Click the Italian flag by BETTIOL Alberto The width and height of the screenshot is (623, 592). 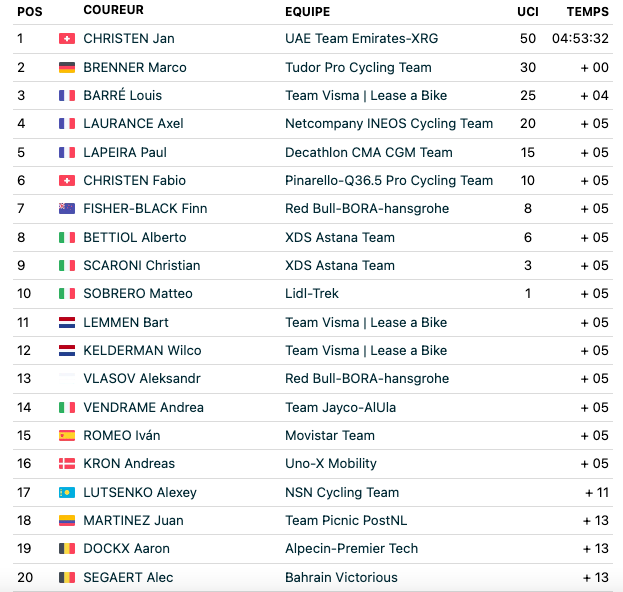[x=67, y=238]
